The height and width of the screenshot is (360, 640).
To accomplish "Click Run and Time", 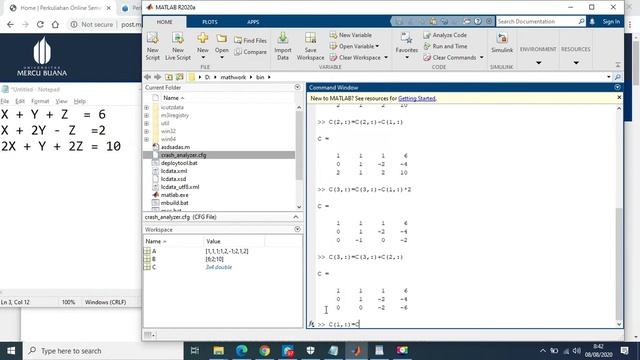I will click(445, 46).
